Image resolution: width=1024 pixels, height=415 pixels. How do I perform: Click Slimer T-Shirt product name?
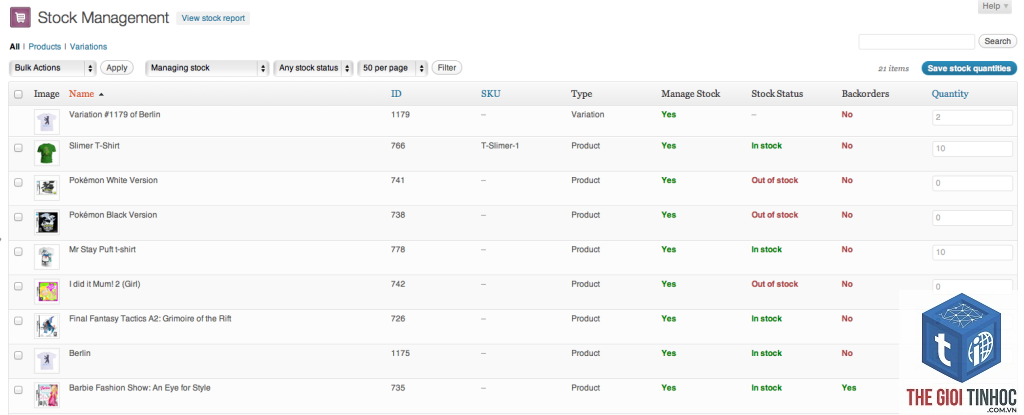pos(94,146)
